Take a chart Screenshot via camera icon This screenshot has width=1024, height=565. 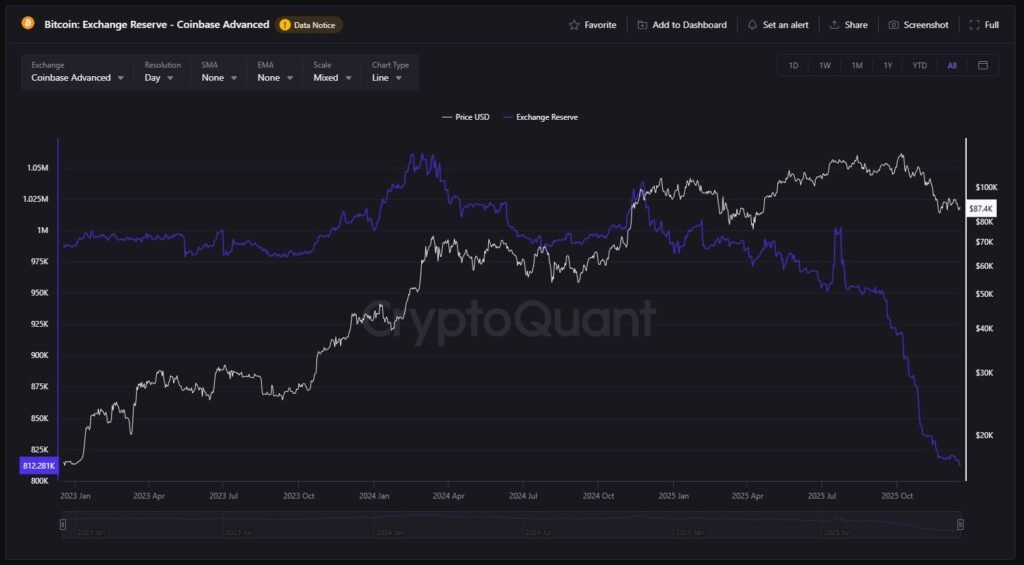894,25
